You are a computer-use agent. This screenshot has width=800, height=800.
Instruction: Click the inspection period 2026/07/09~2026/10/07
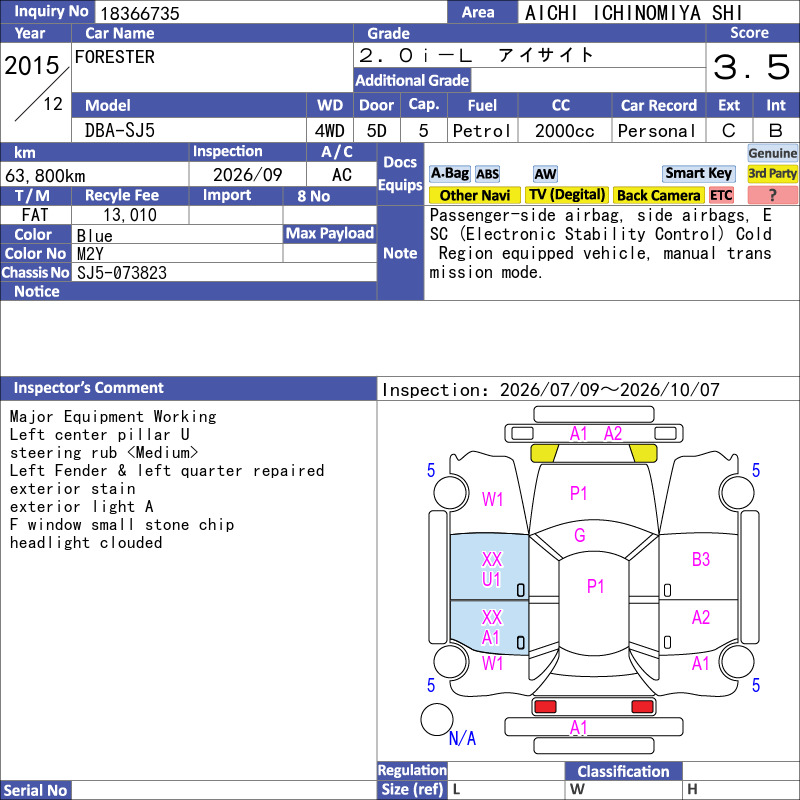[x=609, y=390]
